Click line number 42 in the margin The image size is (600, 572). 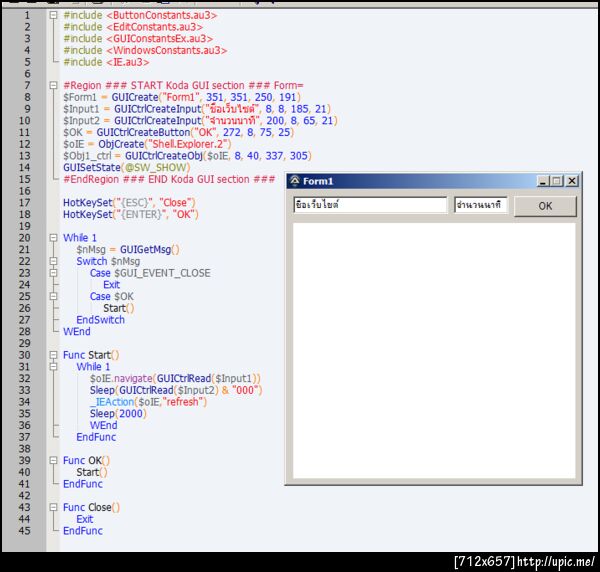pos(24,495)
